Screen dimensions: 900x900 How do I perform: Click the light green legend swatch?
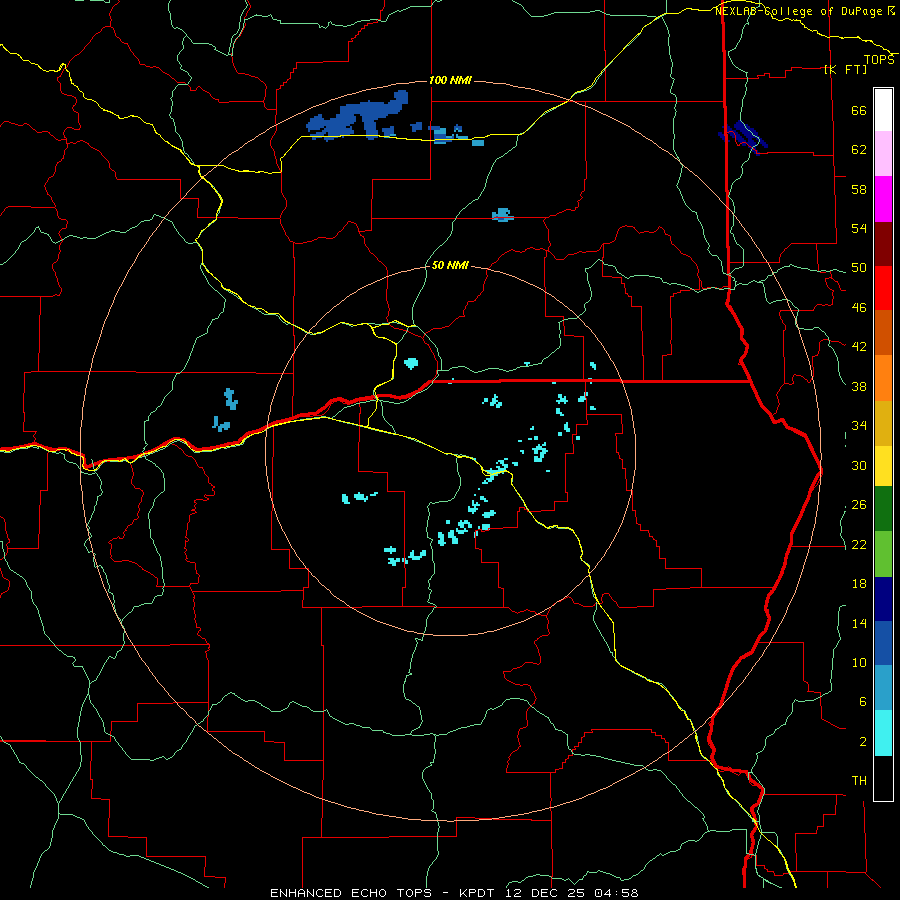click(883, 554)
